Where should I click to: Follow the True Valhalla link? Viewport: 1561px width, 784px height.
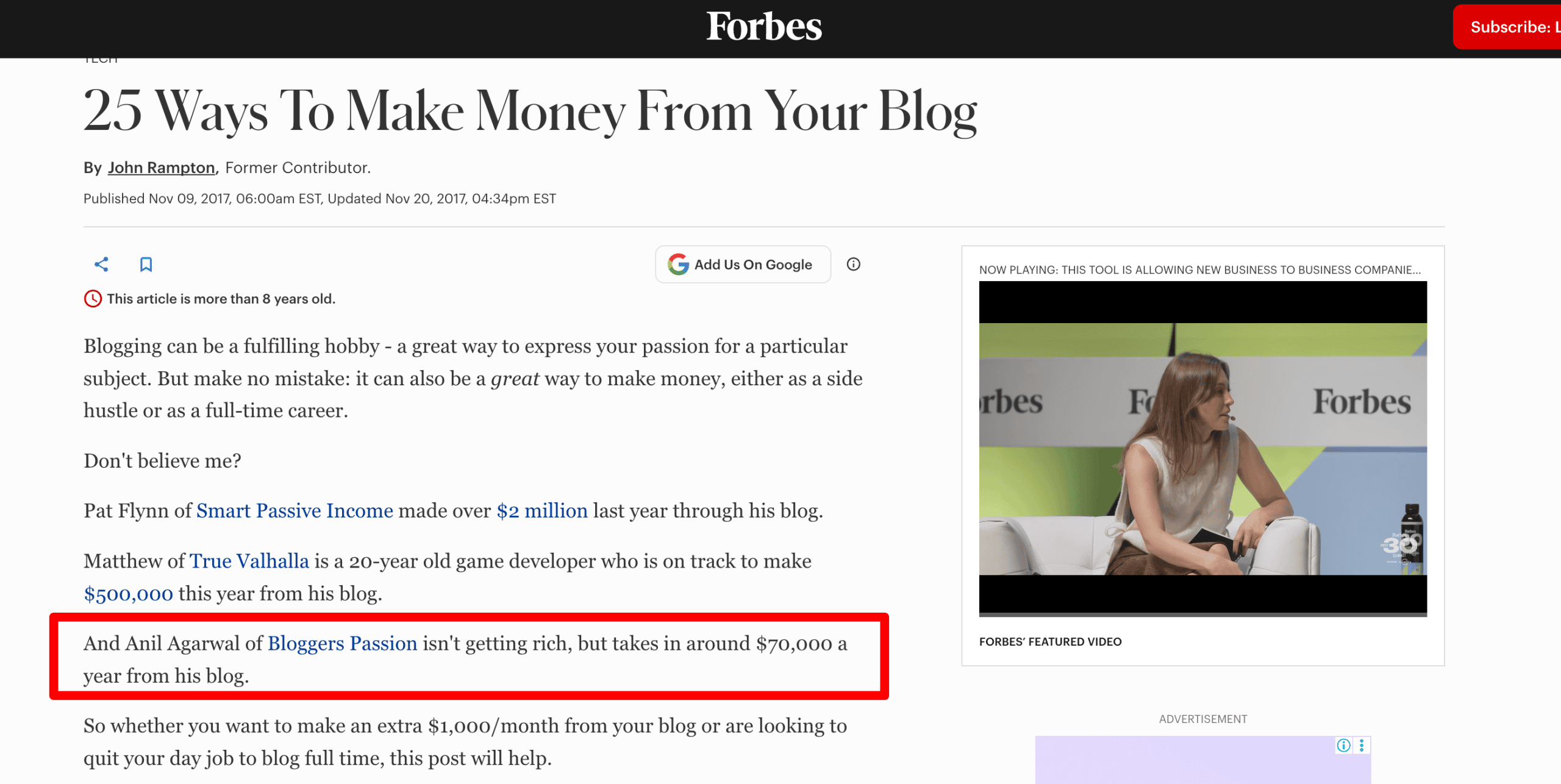(248, 561)
